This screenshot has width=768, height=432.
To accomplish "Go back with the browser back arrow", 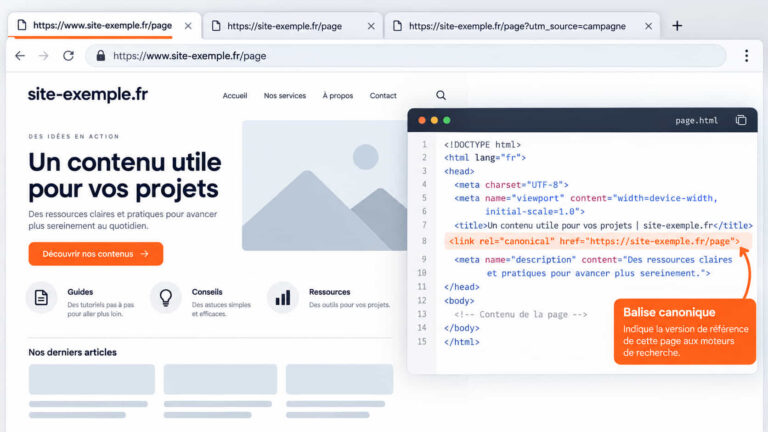I will pyautogui.click(x=20, y=56).
